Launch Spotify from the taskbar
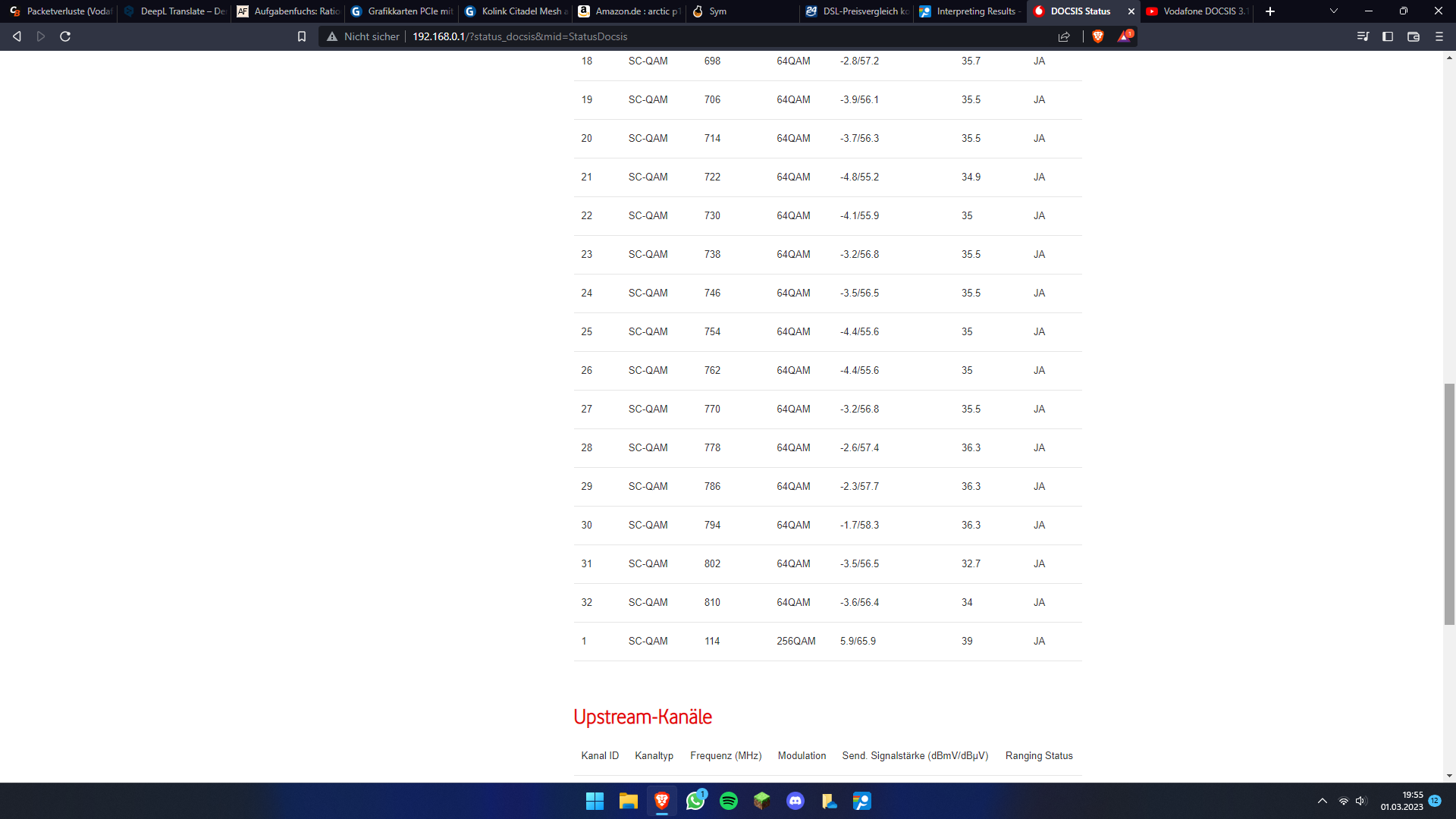Image resolution: width=1456 pixels, height=819 pixels. point(729,801)
